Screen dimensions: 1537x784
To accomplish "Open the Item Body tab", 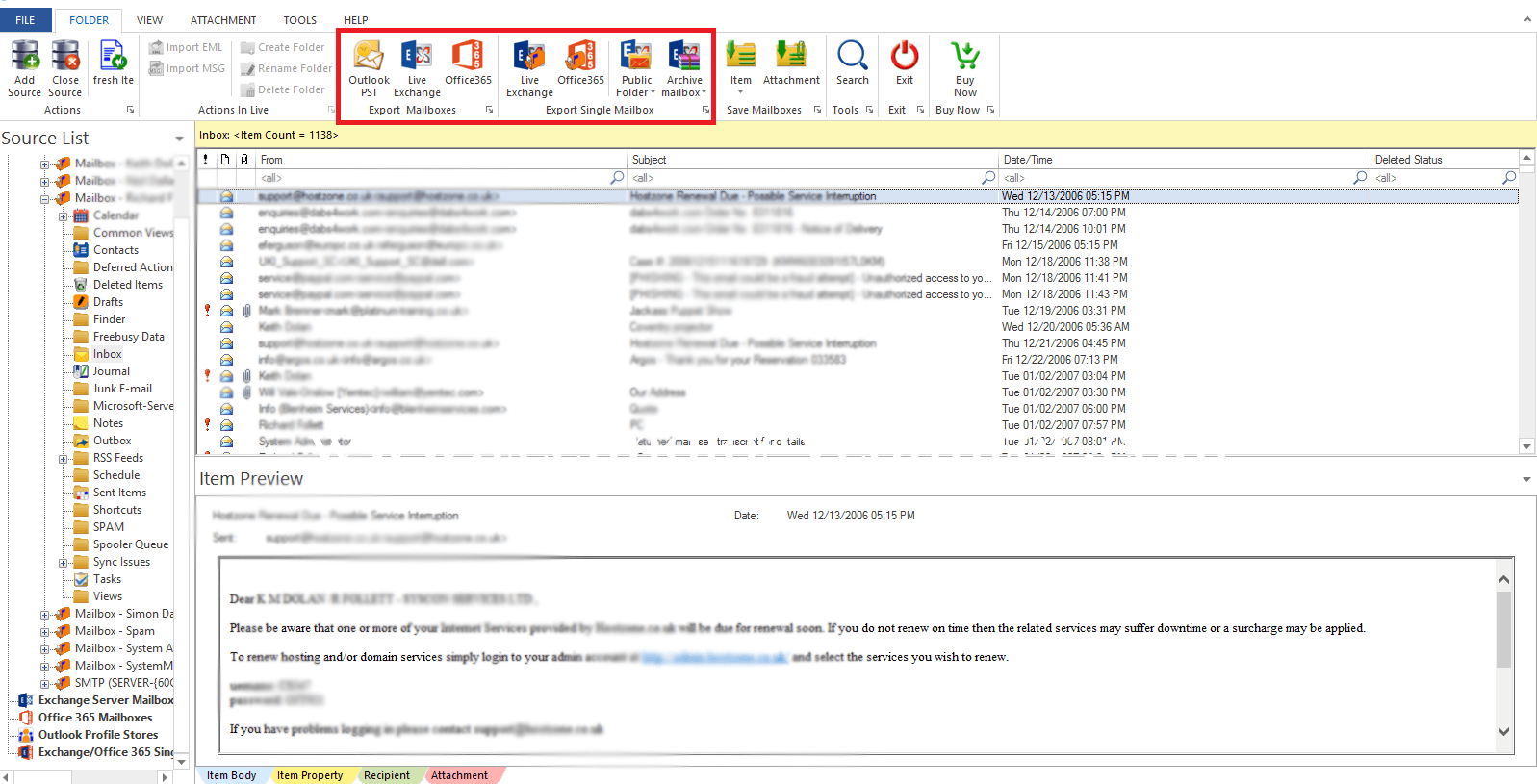I will pos(231,775).
